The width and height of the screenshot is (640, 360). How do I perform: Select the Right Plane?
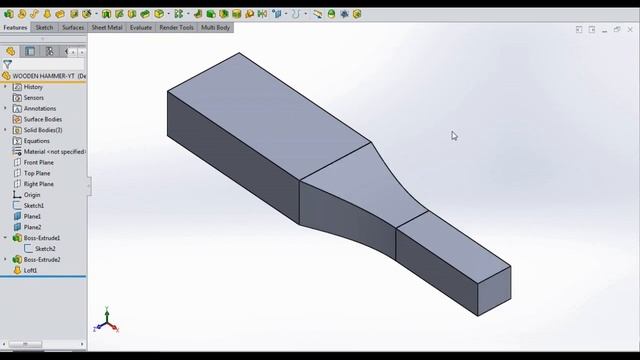click(x=33, y=184)
